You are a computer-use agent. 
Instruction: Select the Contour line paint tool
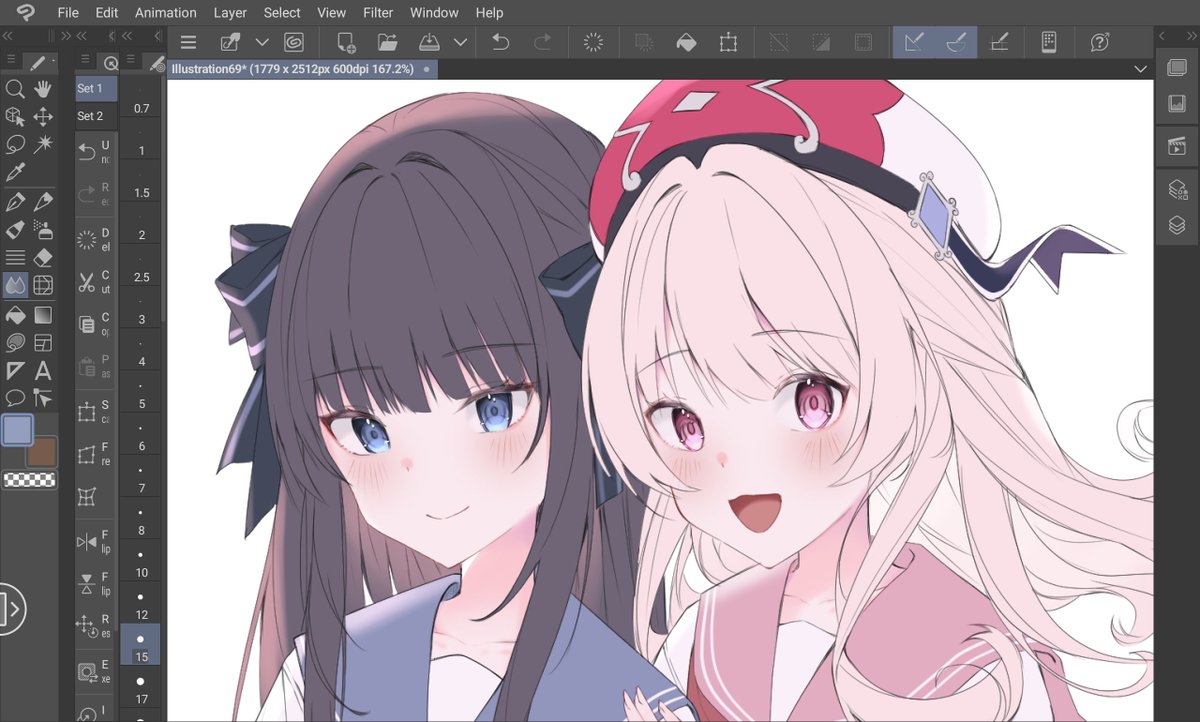click(x=15, y=343)
